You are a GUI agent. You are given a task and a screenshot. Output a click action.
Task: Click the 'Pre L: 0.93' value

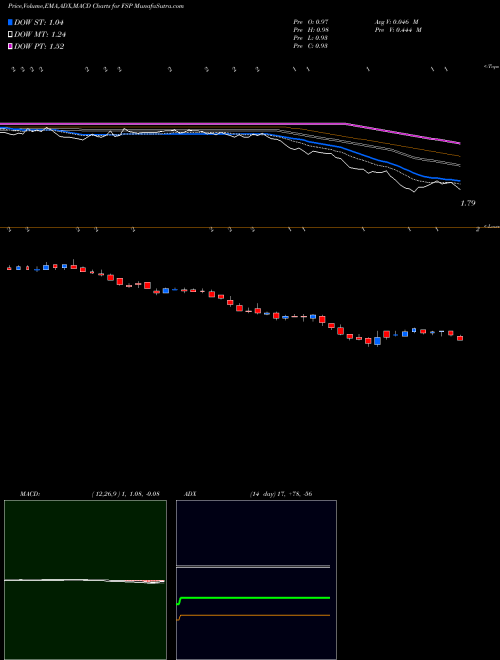(311, 38)
